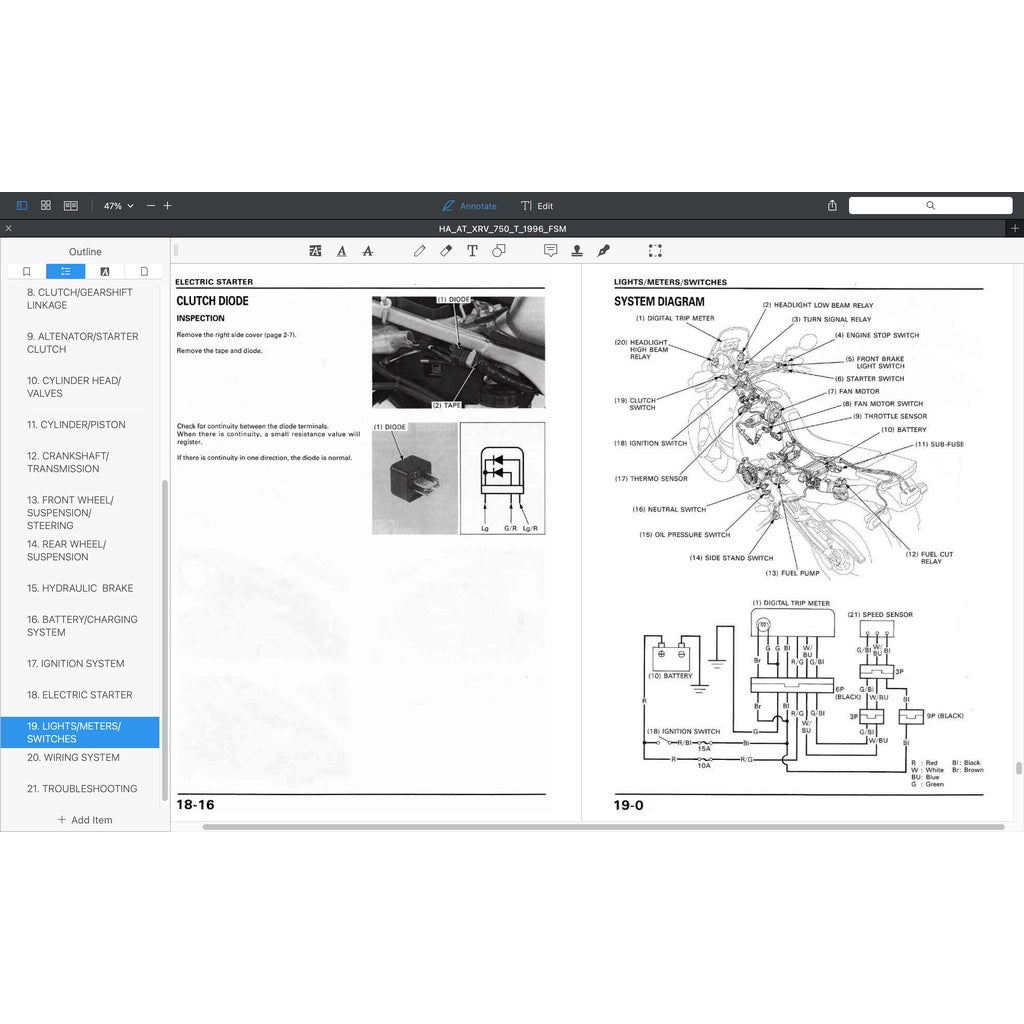Open the 47% zoom level dropdown
This screenshot has height=1024, width=1024.
(118, 206)
